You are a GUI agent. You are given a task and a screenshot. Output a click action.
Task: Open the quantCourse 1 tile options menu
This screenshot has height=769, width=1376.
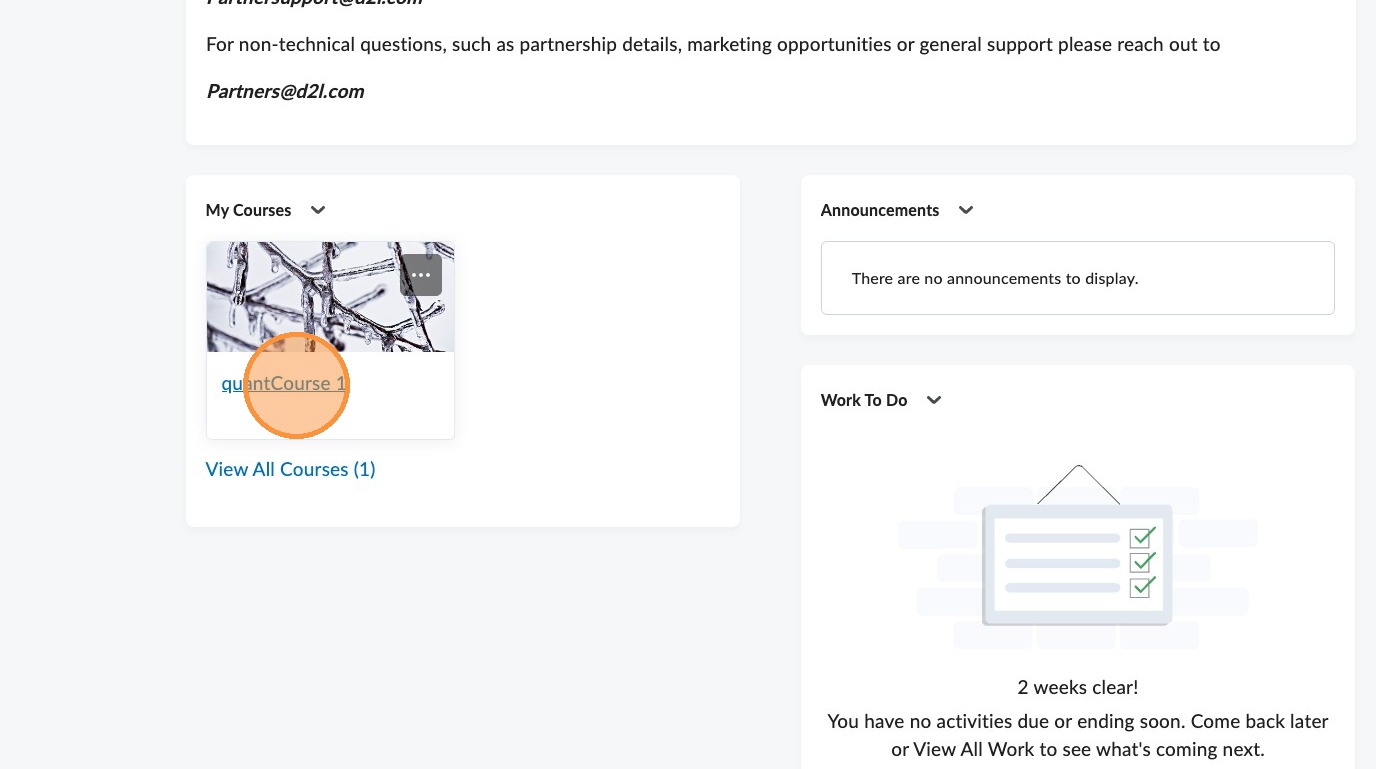(x=421, y=275)
